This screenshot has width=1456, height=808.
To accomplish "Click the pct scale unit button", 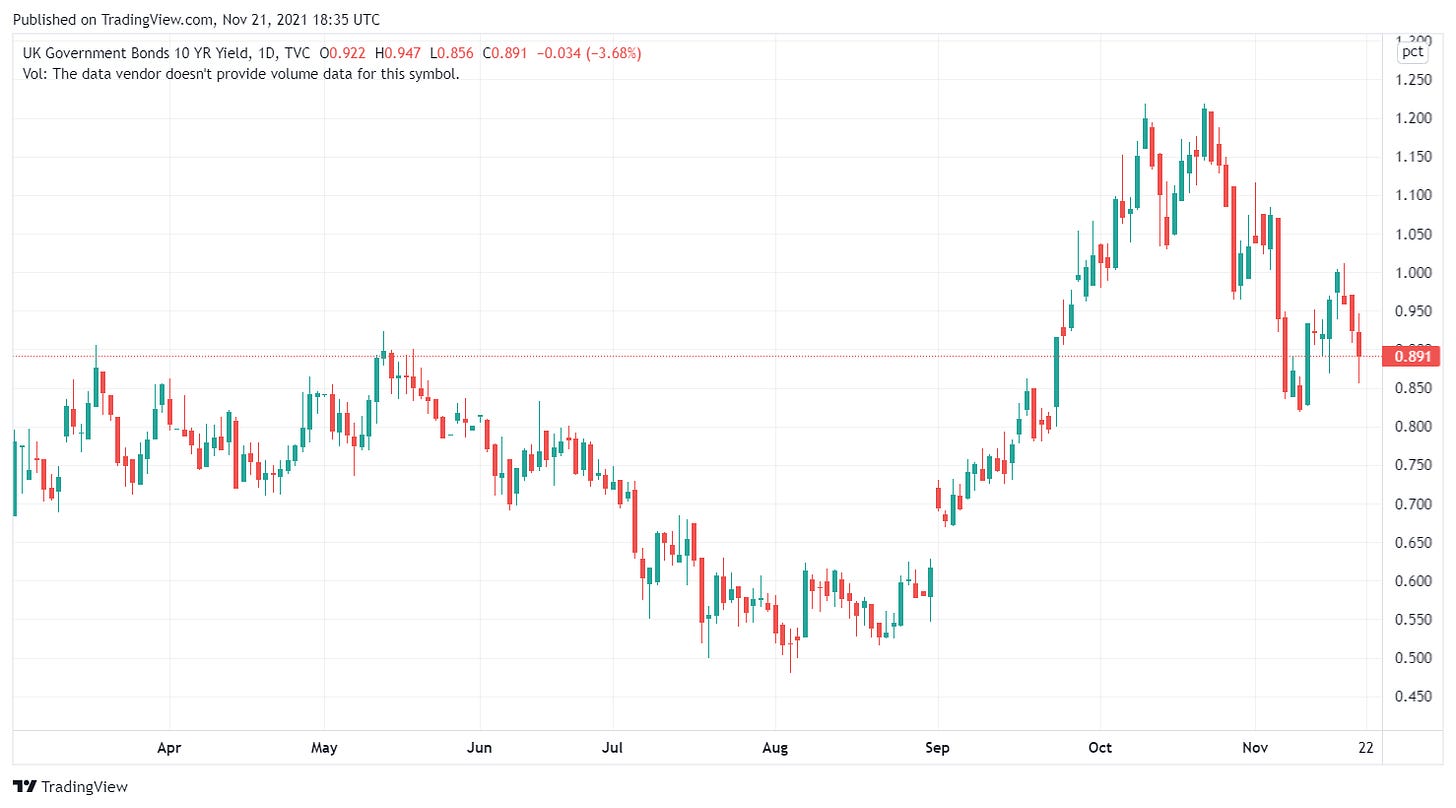I will click(1413, 51).
